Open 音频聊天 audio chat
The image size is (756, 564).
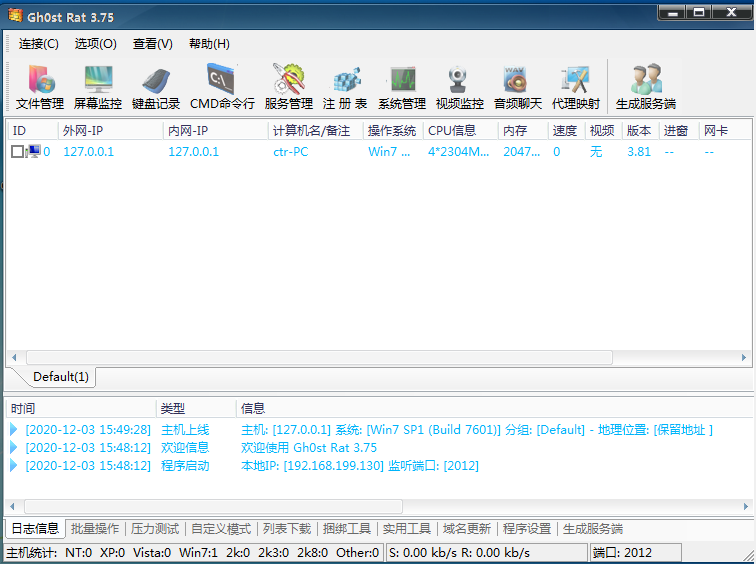tap(518, 86)
